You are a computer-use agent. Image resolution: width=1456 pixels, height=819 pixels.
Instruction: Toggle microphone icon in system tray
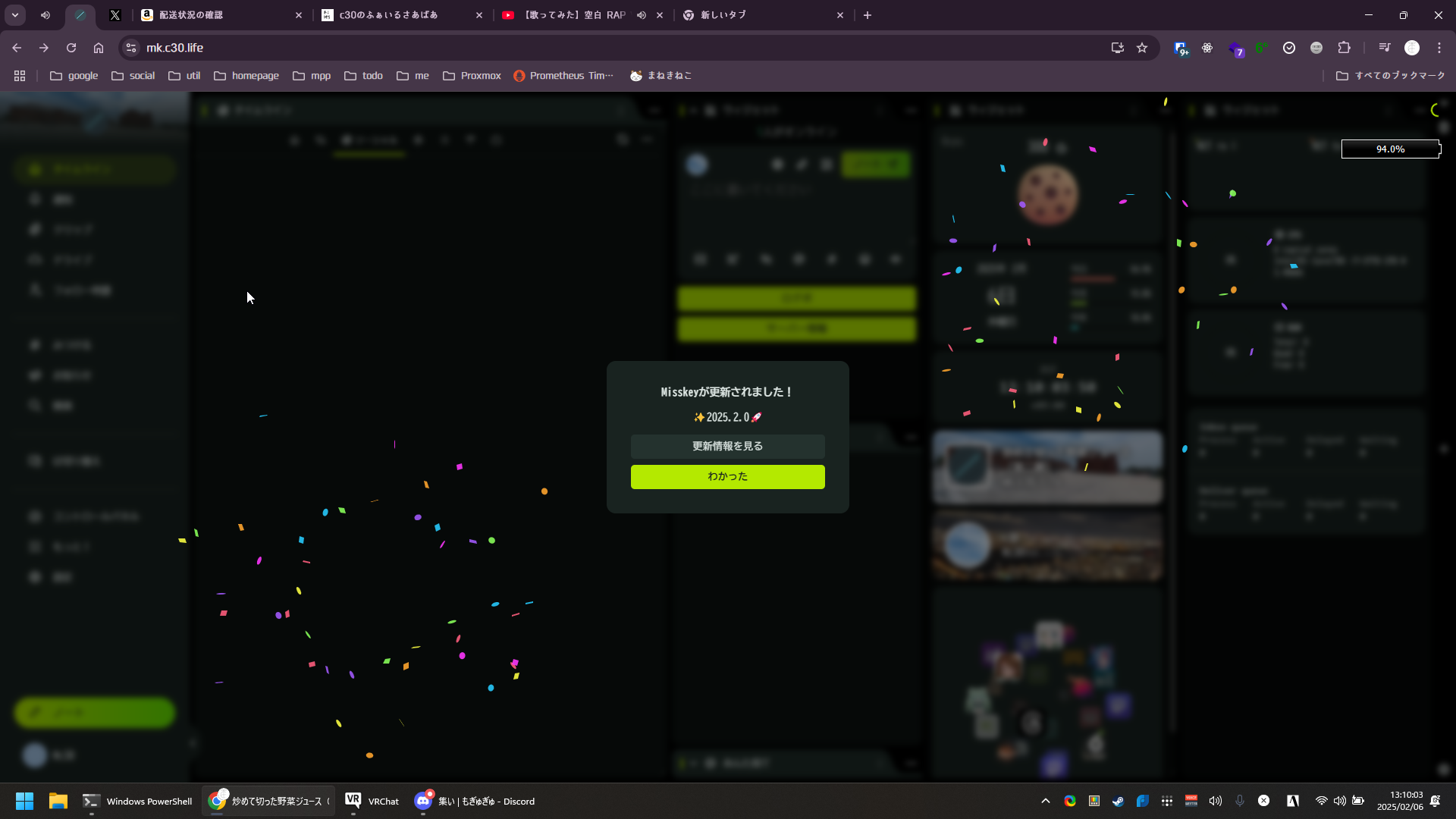click(1240, 801)
